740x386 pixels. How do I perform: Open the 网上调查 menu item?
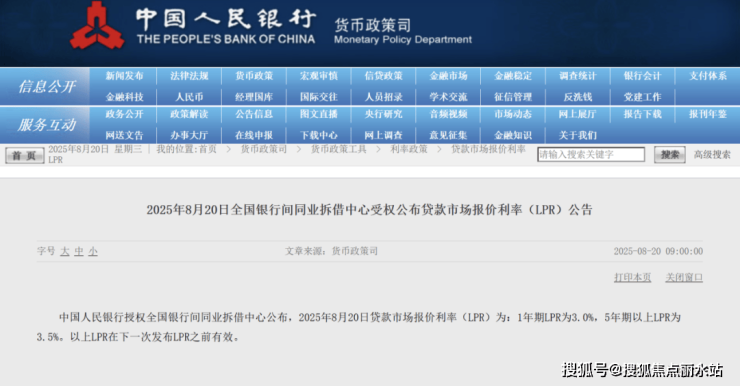[383, 135]
